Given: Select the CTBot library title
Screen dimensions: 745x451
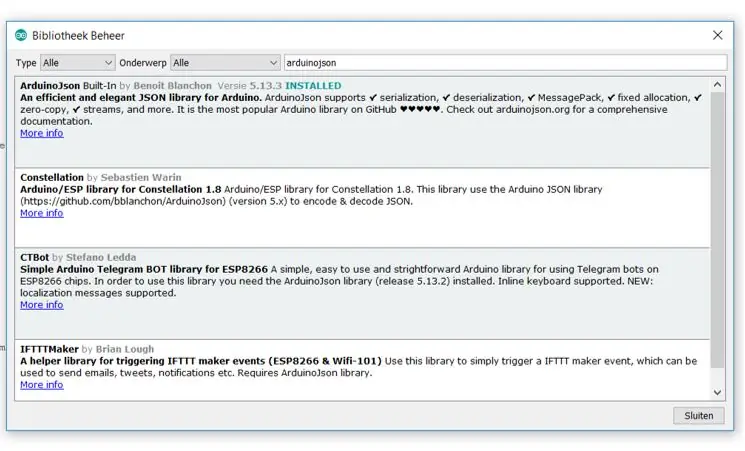Looking at the screenshot, I should coord(35,257).
